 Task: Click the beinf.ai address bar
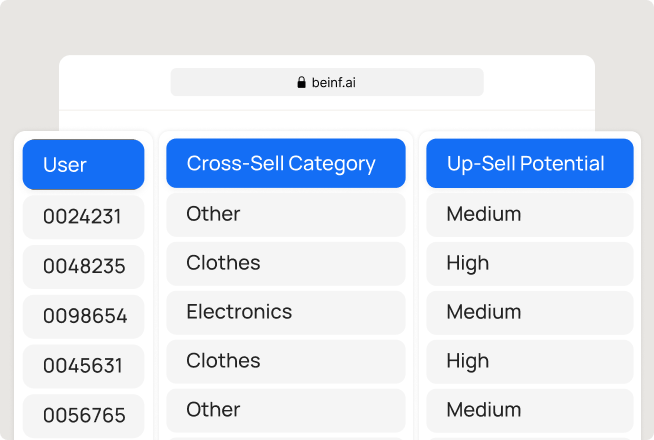coord(327,82)
